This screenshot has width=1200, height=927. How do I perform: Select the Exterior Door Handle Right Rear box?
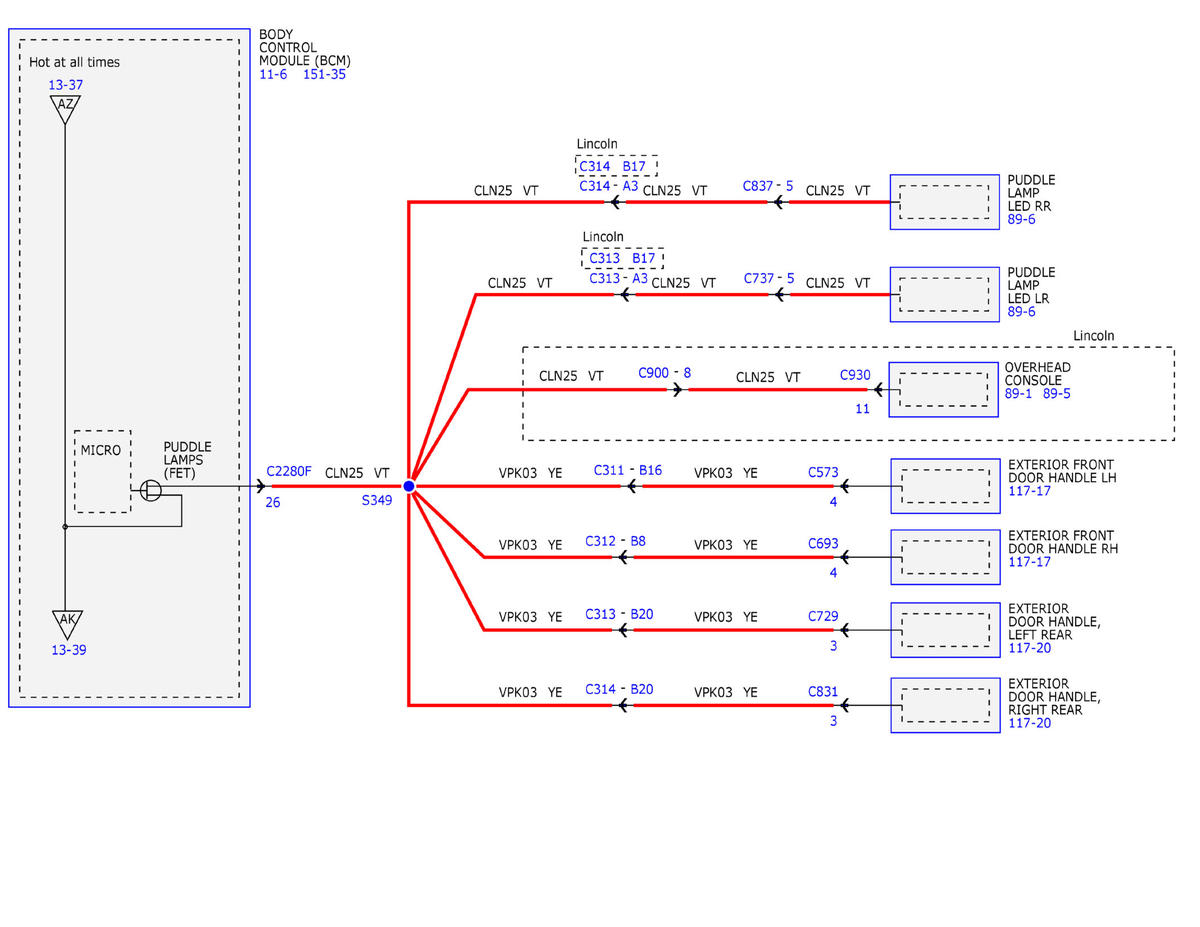point(945,705)
